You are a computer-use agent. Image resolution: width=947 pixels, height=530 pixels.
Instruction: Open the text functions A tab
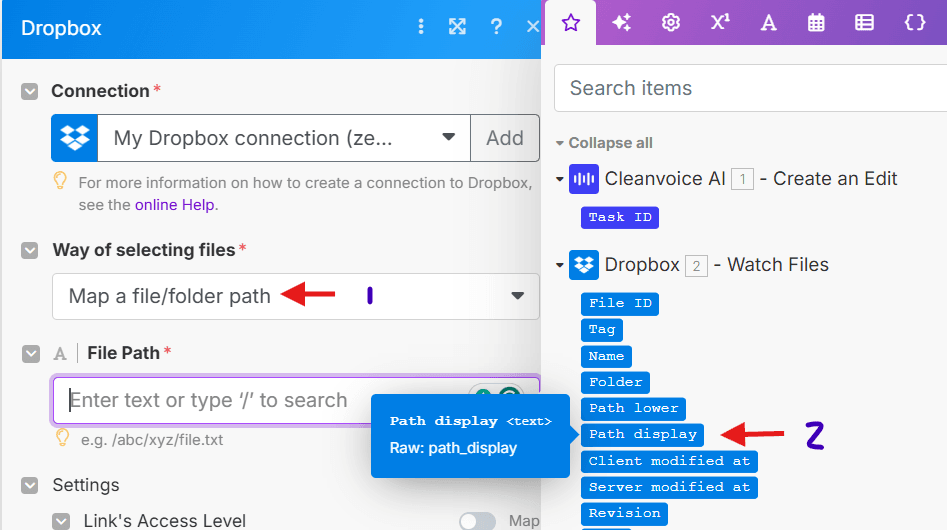(x=768, y=23)
